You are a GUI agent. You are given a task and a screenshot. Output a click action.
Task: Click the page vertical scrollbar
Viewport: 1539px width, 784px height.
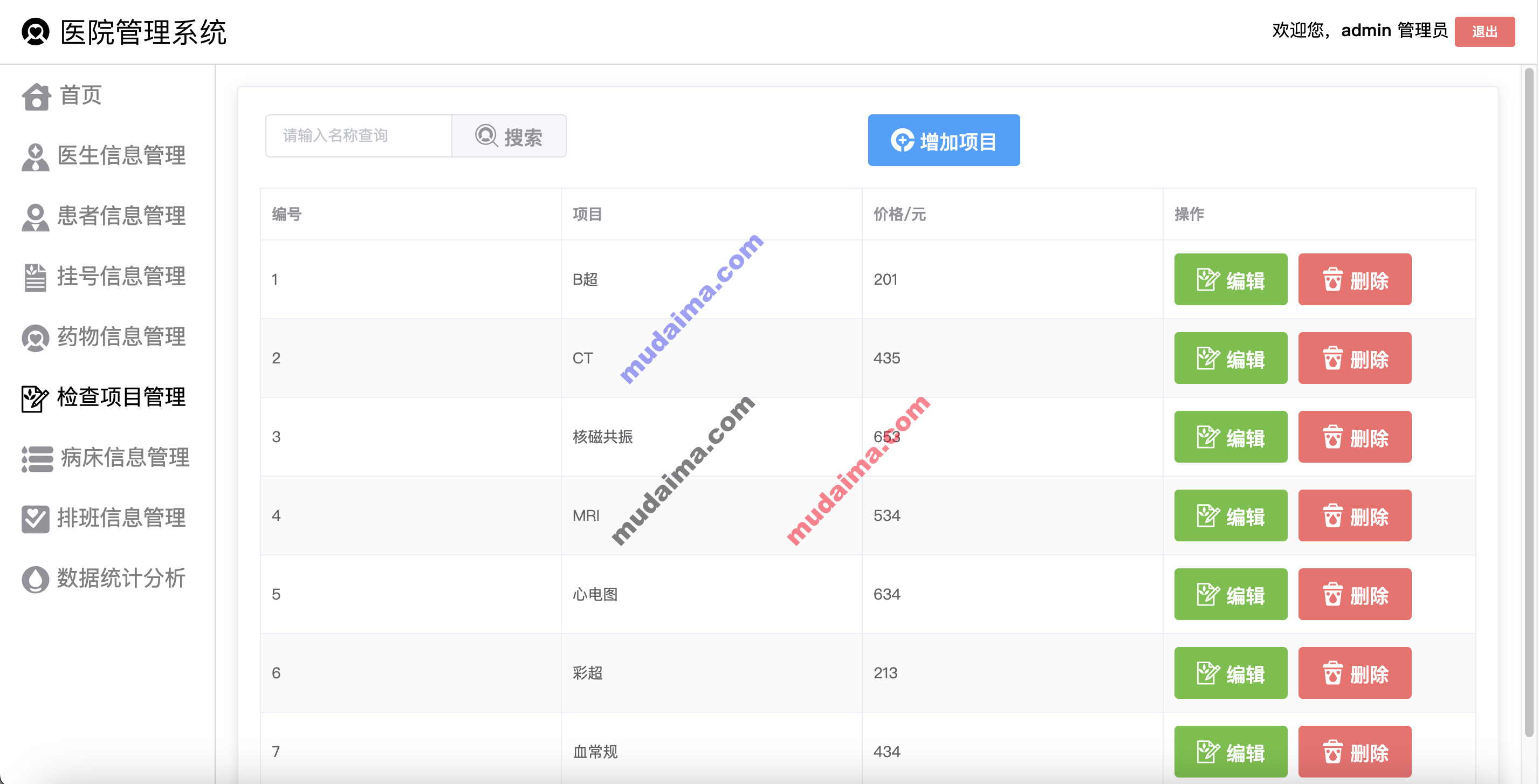1529,401
